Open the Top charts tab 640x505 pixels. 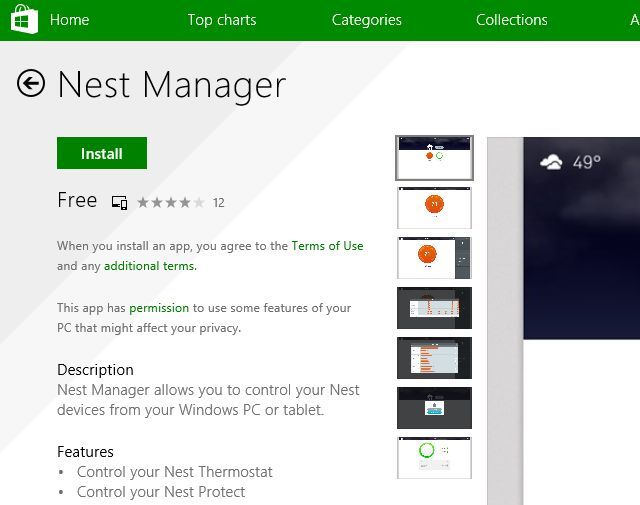pyautogui.click(x=222, y=20)
